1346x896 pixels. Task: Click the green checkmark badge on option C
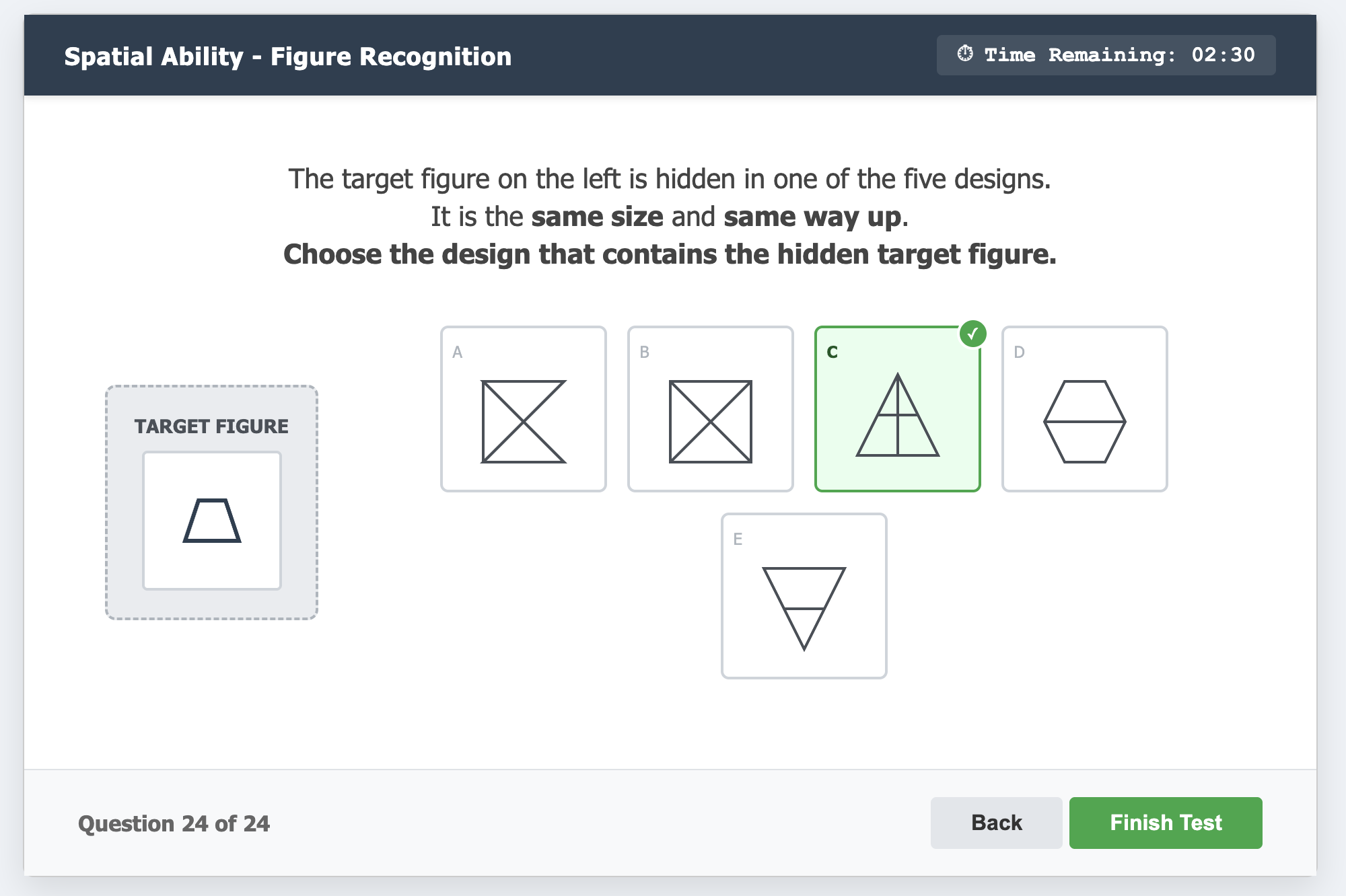(972, 334)
